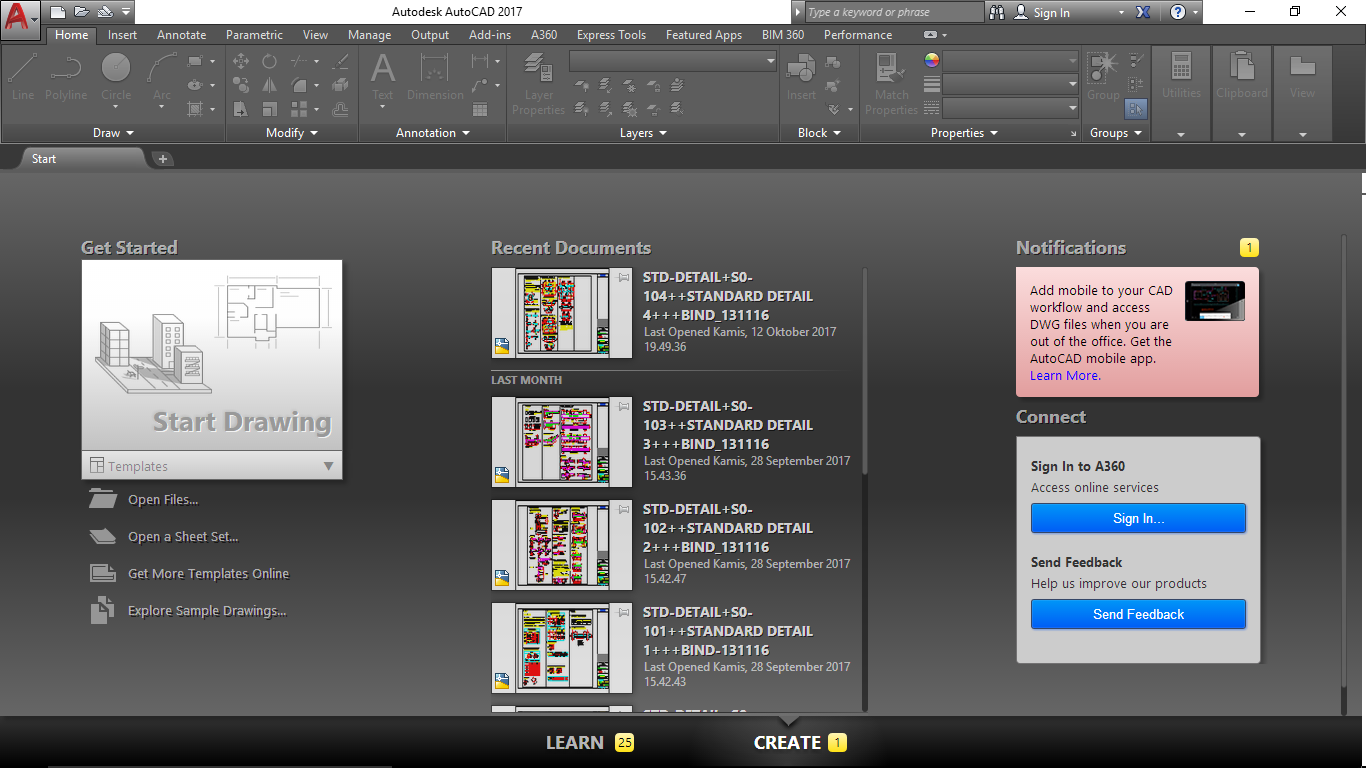Click the Sign In button for A360
The height and width of the screenshot is (768, 1366).
pos(1138,518)
